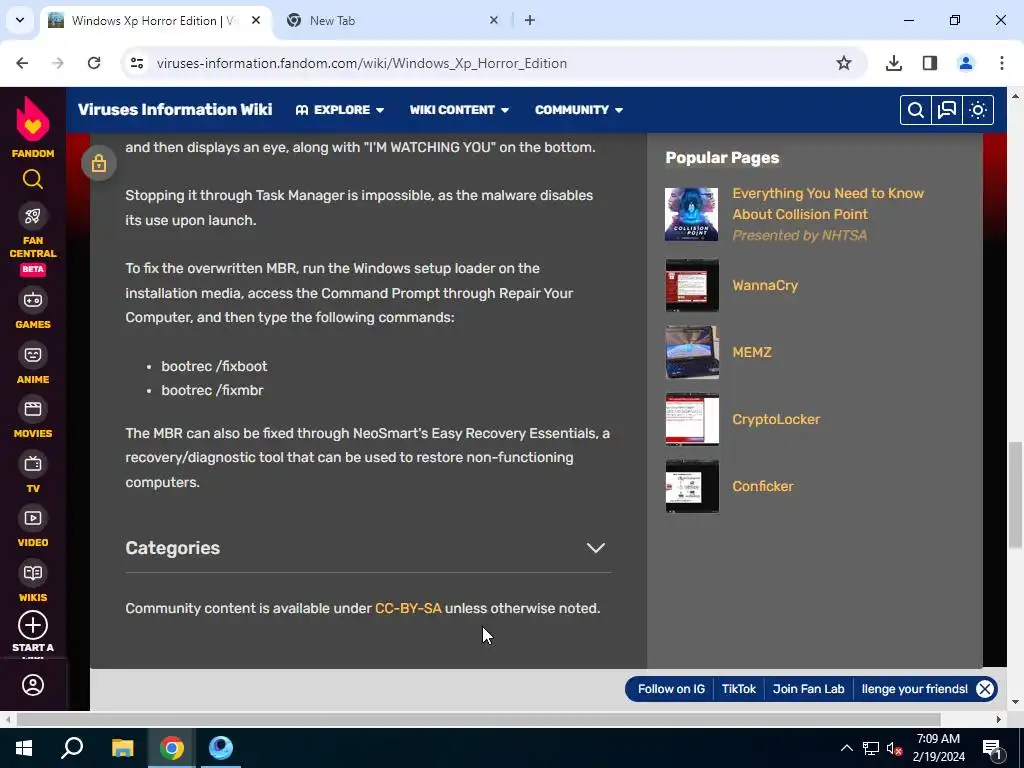Viewport: 1024px width, 768px height.
Task: Open the WannaCry popular page link
Action: (765, 285)
